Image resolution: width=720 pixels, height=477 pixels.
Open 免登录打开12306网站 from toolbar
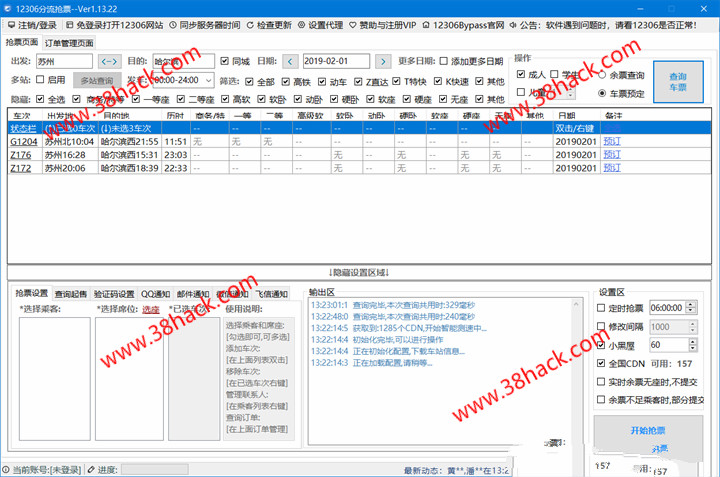(x=115, y=25)
